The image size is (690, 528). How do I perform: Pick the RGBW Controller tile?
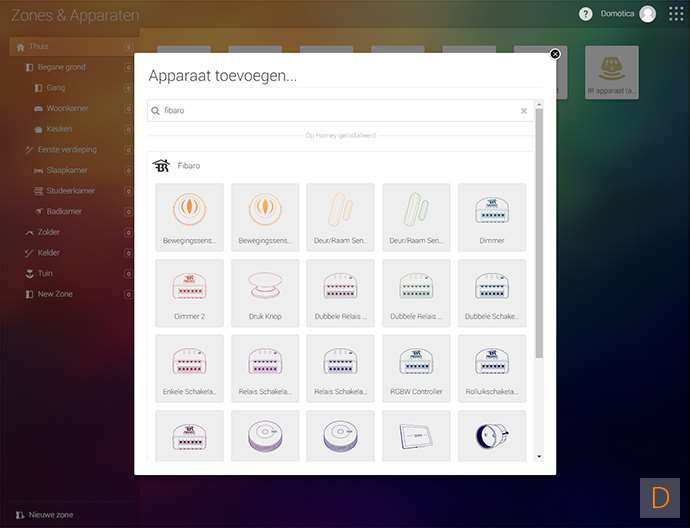pos(416,368)
